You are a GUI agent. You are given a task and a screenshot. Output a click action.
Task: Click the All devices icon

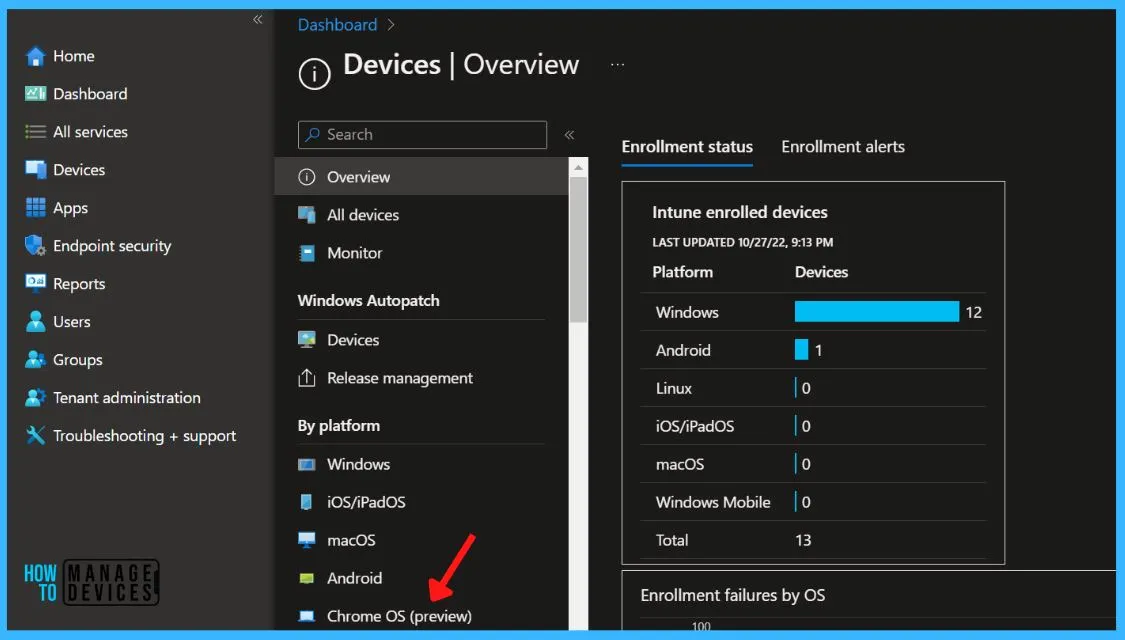pyautogui.click(x=306, y=215)
